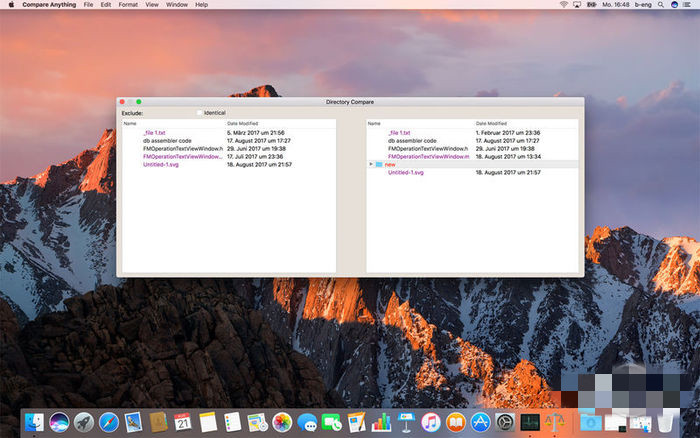The width and height of the screenshot is (700, 438).
Task: Open iTunes from the Dock
Action: [x=431, y=422]
